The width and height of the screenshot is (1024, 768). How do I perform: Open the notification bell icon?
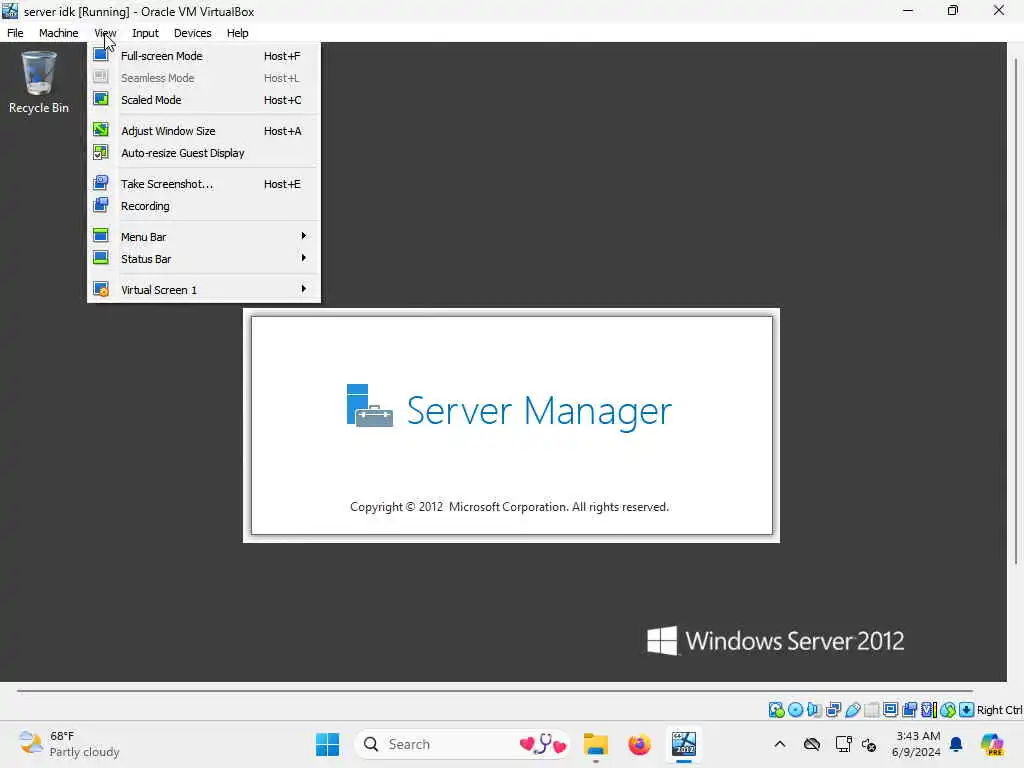[956, 744]
